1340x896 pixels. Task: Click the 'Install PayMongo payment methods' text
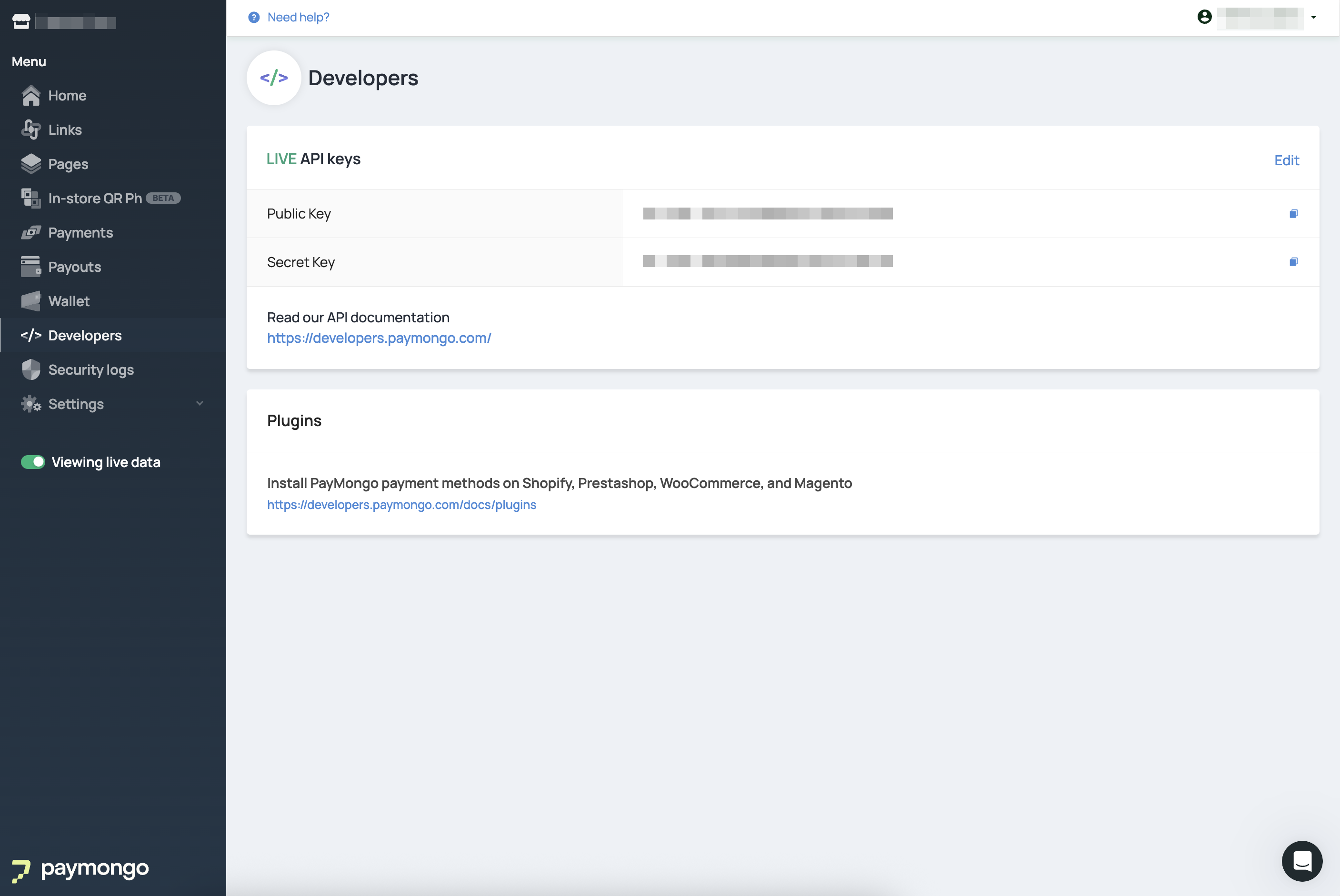pyautogui.click(x=560, y=483)
